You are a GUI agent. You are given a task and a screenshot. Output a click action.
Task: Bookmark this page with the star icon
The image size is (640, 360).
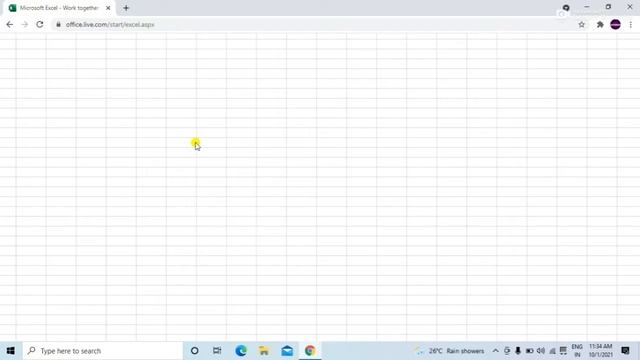[x=582, y=24]
